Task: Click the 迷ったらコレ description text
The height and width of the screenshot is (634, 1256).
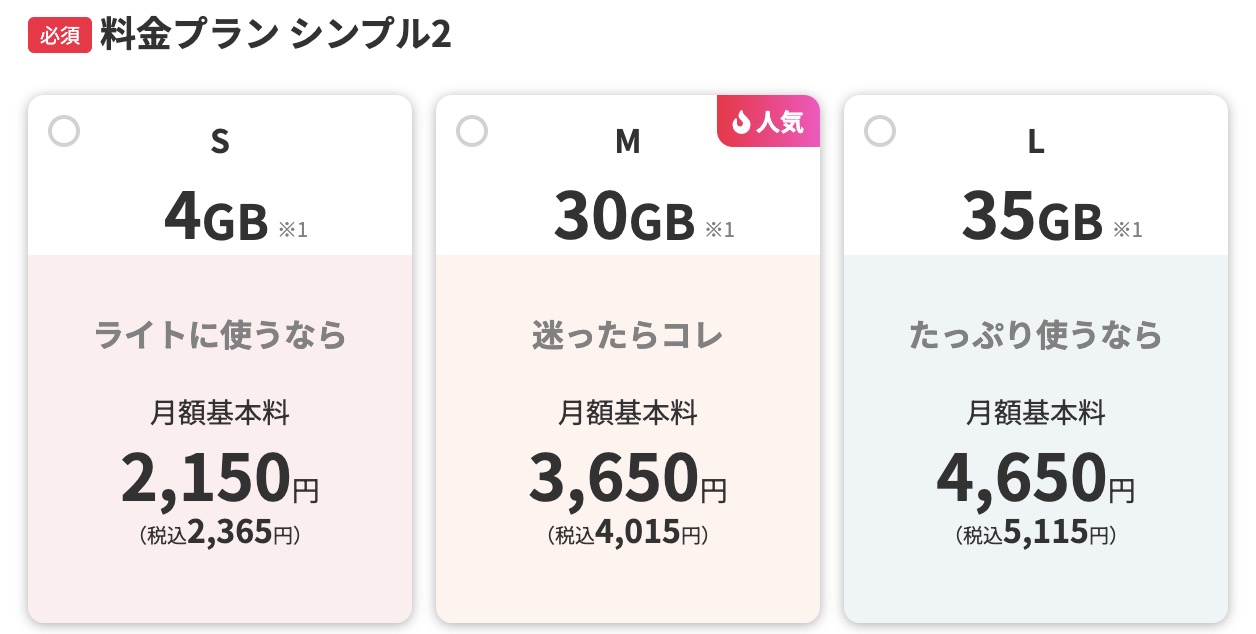Action: click(x=627, y=335)
